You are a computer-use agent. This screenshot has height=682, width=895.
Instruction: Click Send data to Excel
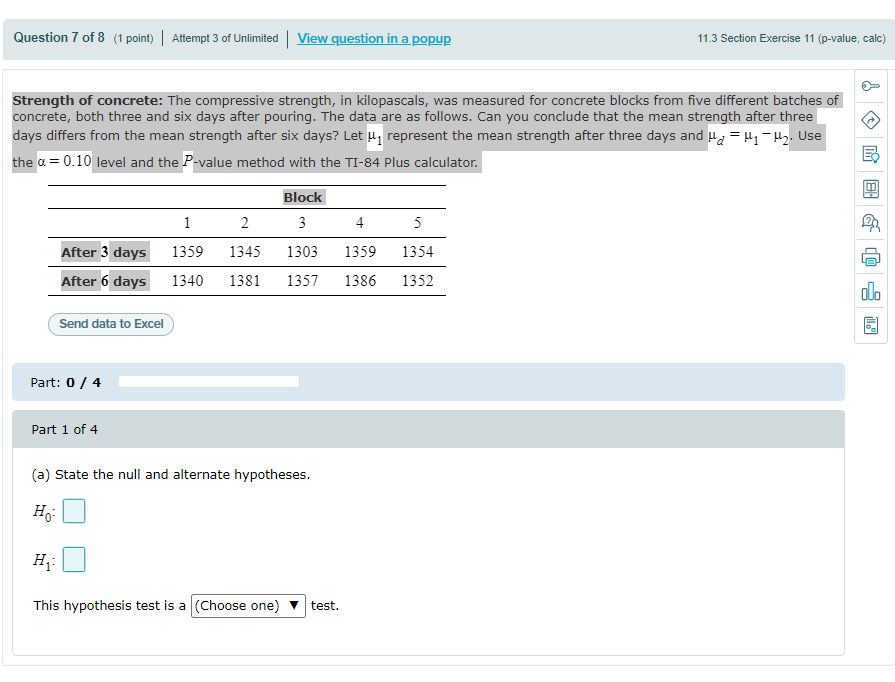110,324
